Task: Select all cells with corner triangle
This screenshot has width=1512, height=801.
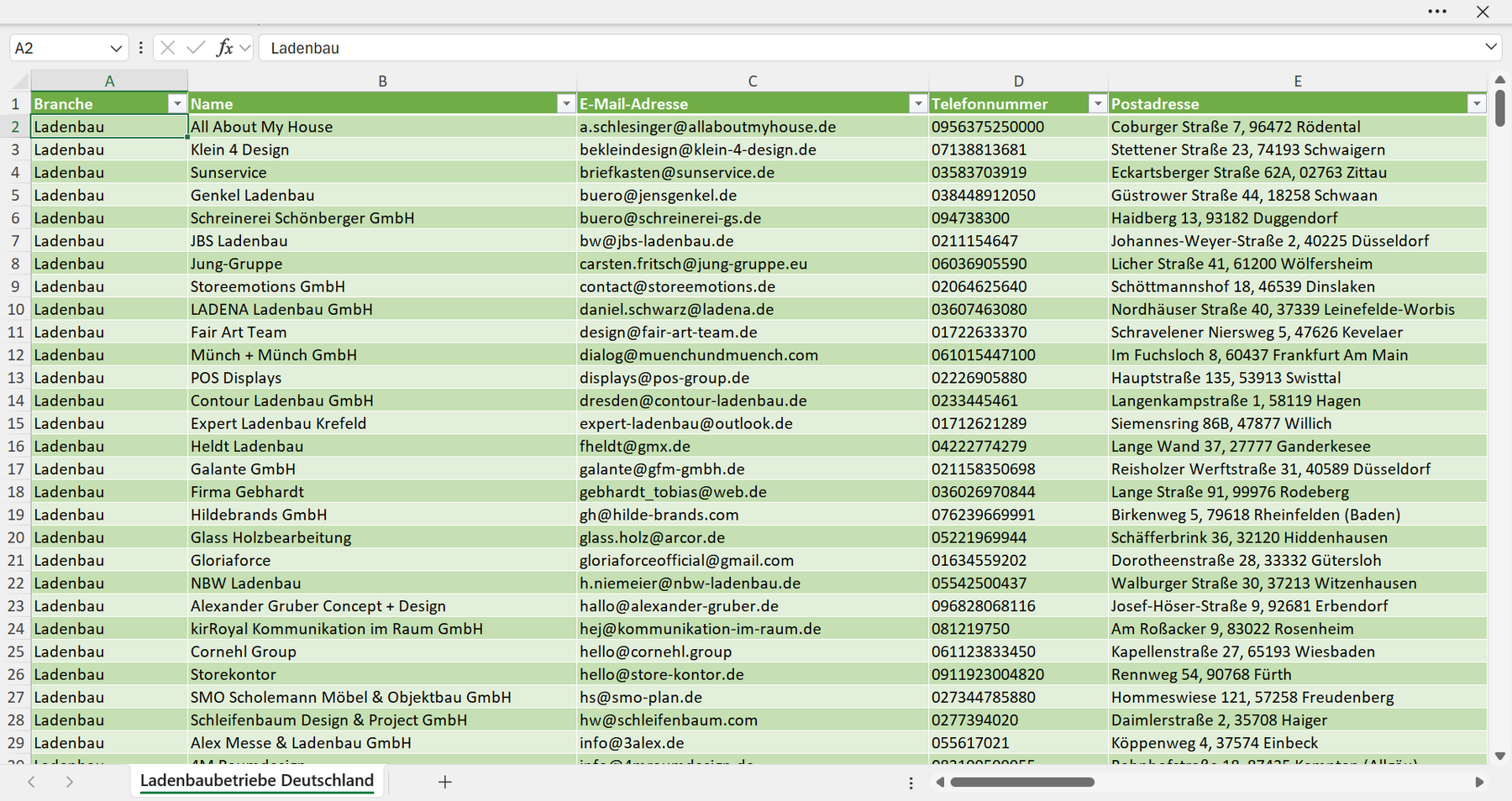Action: [20, 81]
